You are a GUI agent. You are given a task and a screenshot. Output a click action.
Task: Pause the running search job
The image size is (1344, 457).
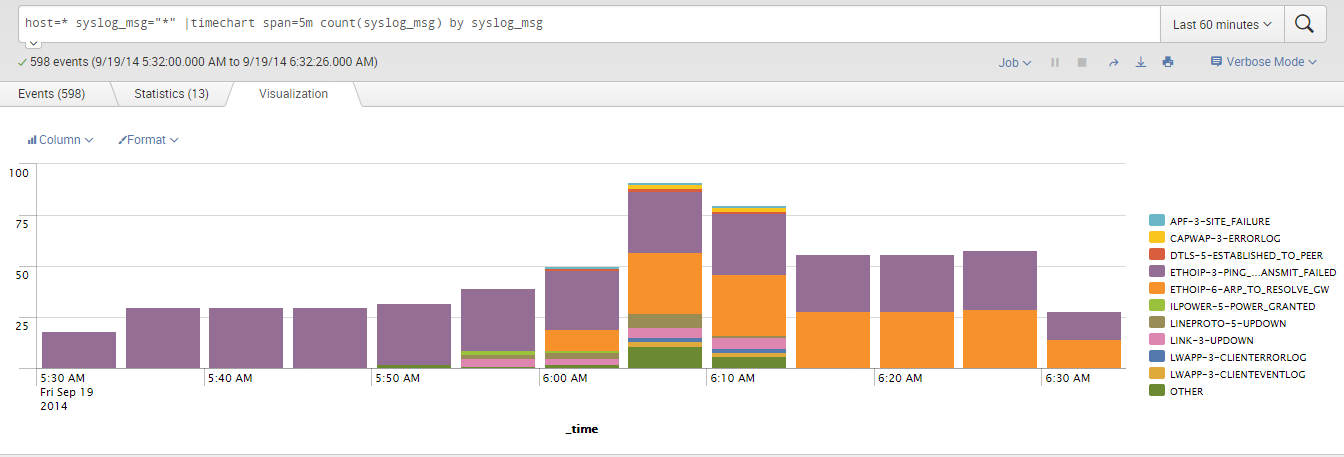point(1054,62)
